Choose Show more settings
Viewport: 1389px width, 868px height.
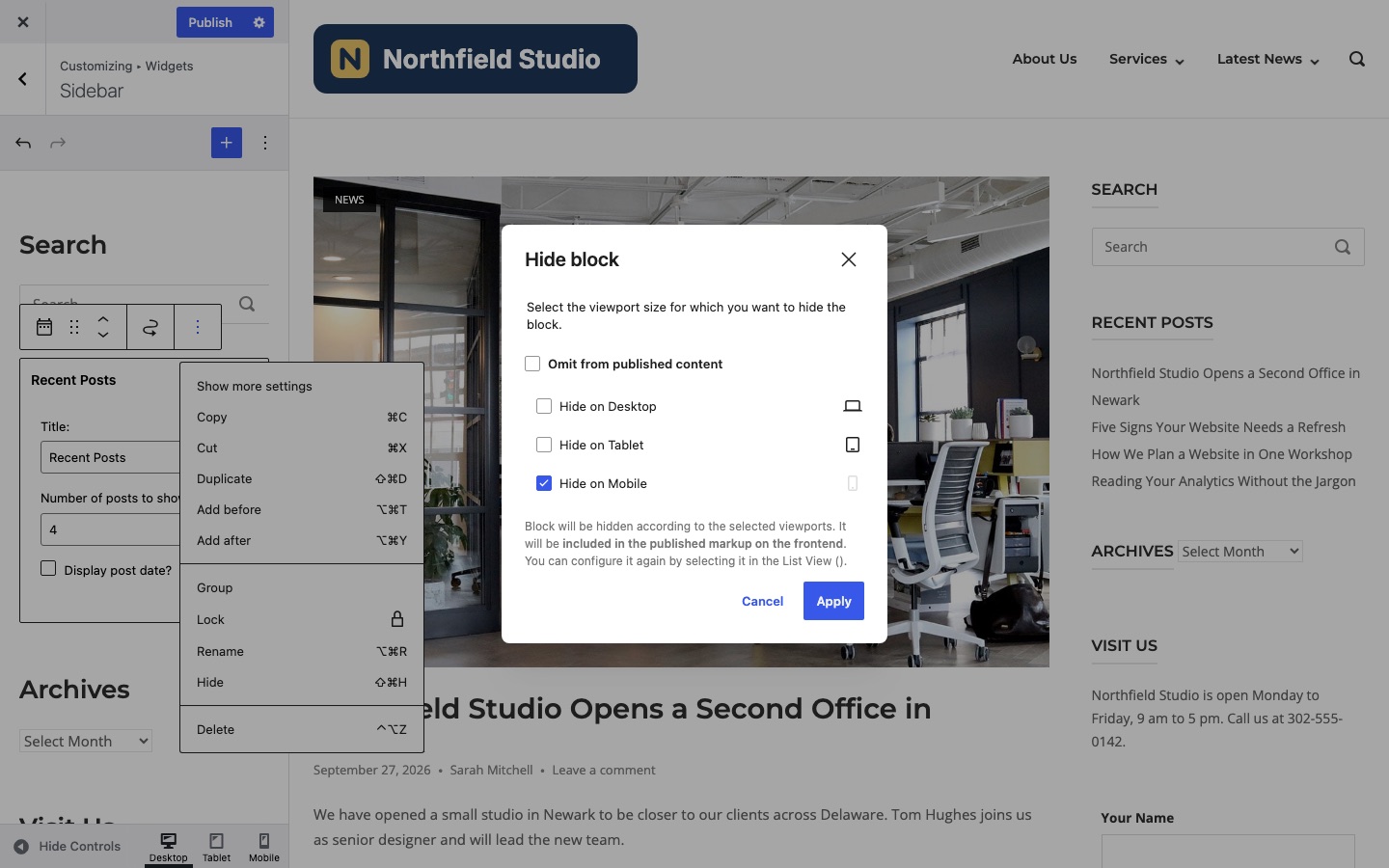(302, 386)
